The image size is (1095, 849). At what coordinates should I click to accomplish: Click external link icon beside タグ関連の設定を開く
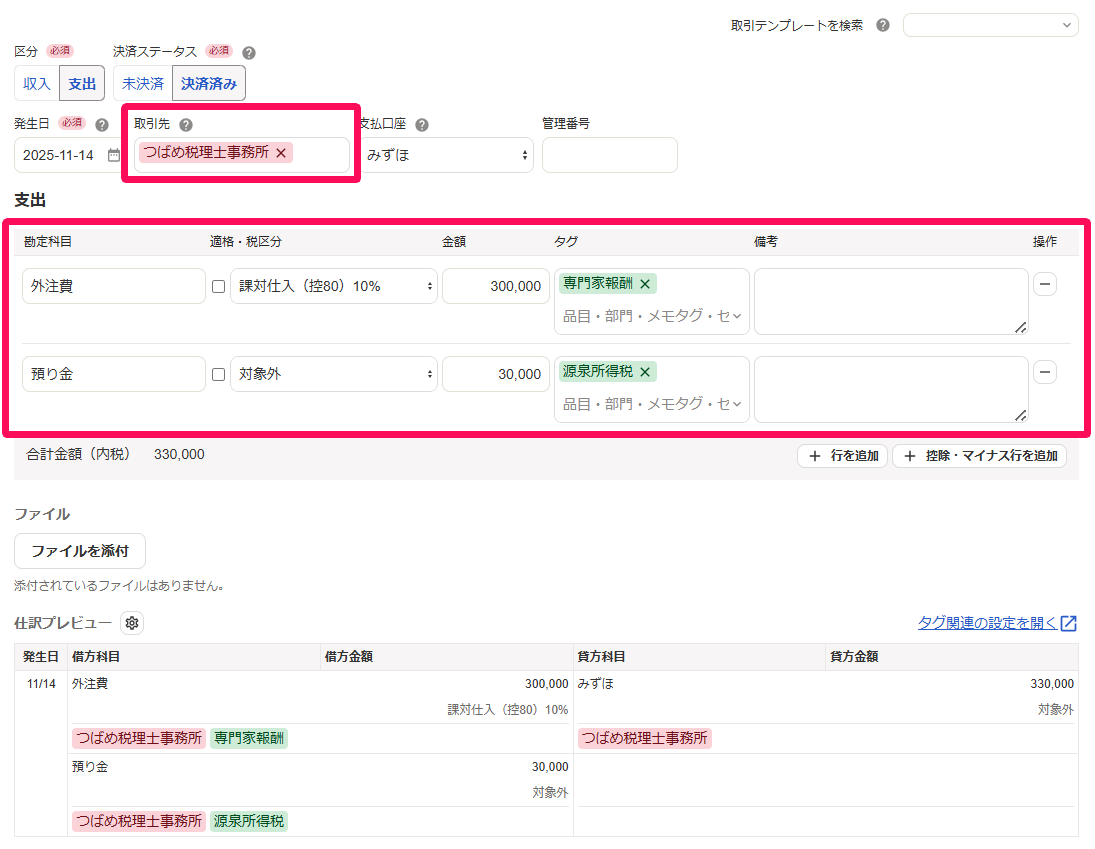pos(1068,623)
